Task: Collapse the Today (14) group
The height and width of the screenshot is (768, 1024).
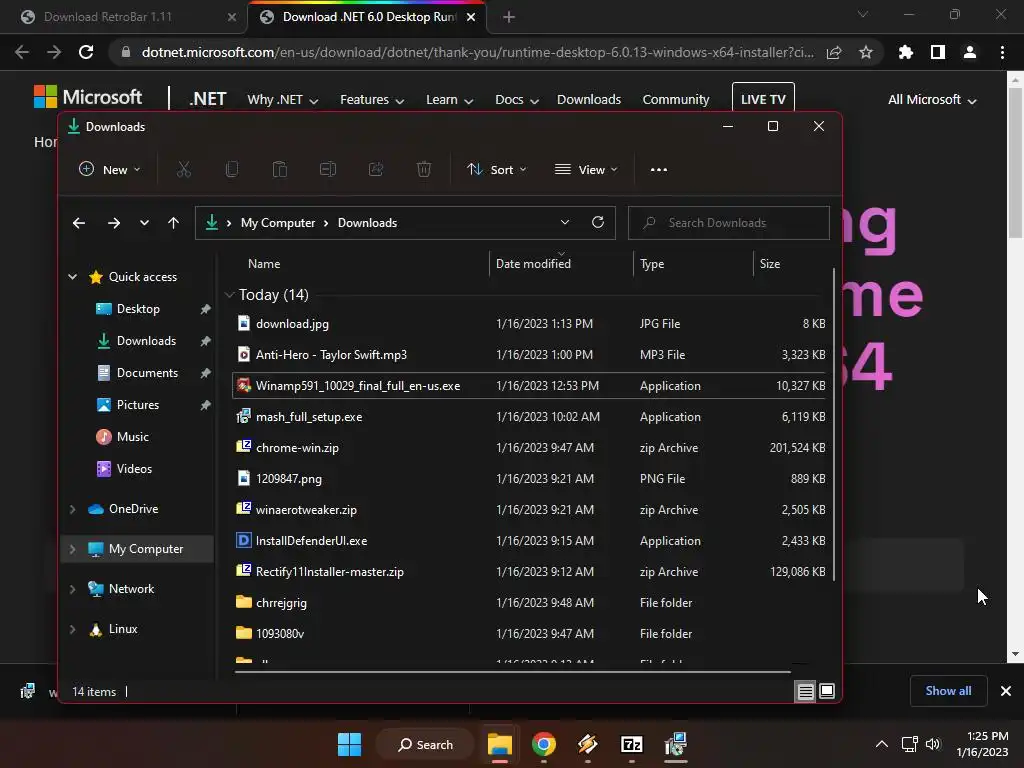Action: tap(229, 295)
